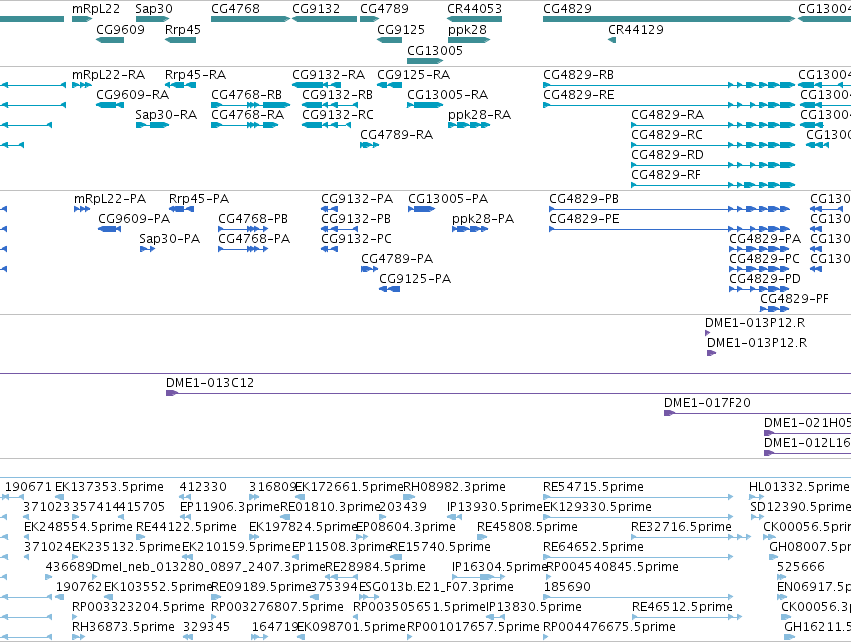Select transcript ppk28-RA

click(x=469, y=125)
